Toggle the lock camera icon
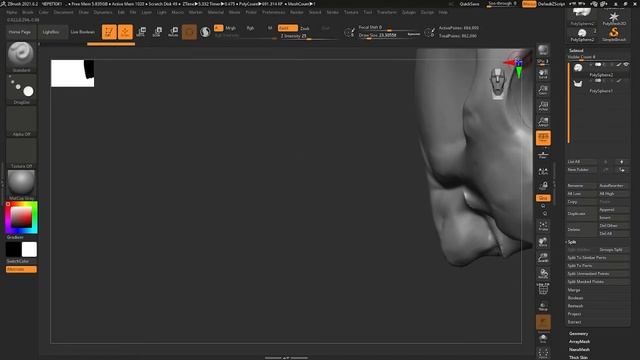 coord(543,186)
